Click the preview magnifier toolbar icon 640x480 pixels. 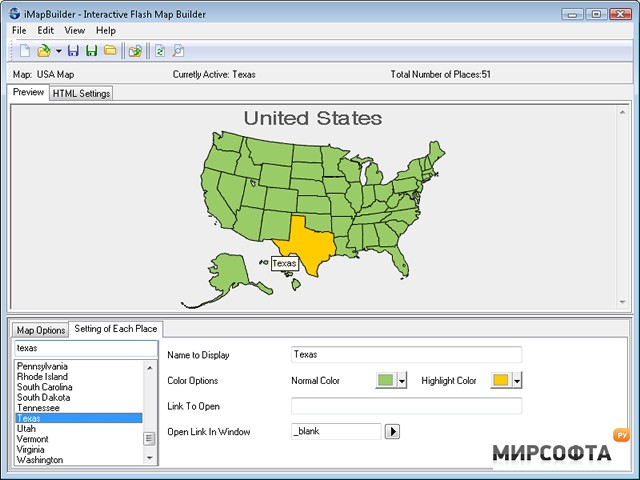point(178,51)
